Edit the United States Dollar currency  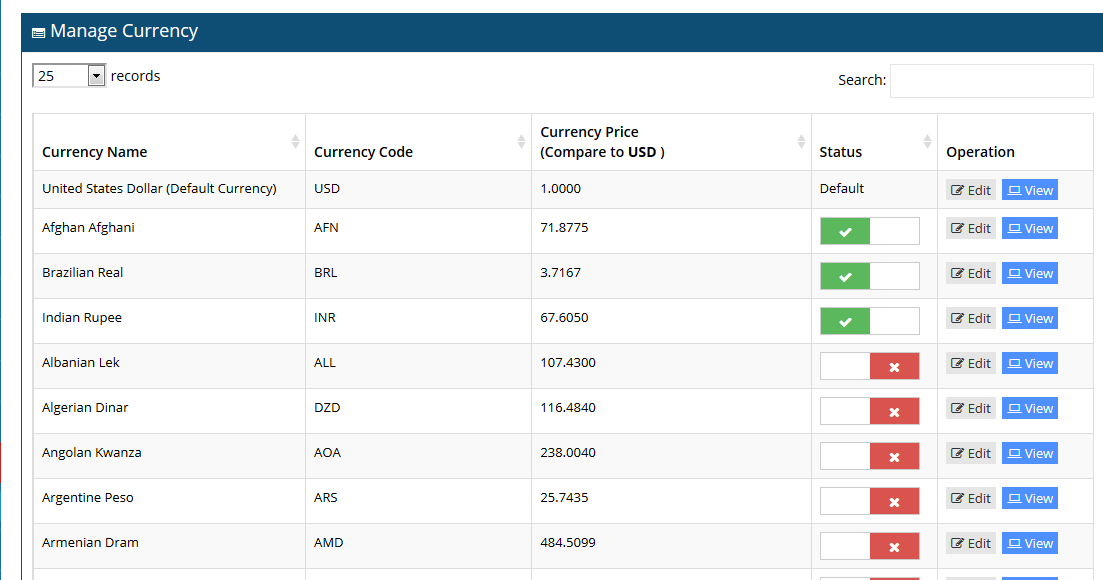[971, 190]
